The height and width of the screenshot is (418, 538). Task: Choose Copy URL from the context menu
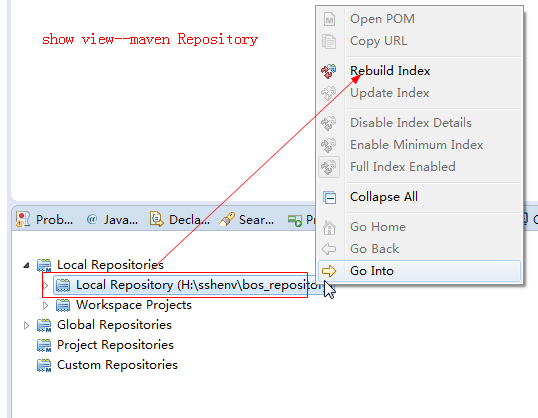419,41
